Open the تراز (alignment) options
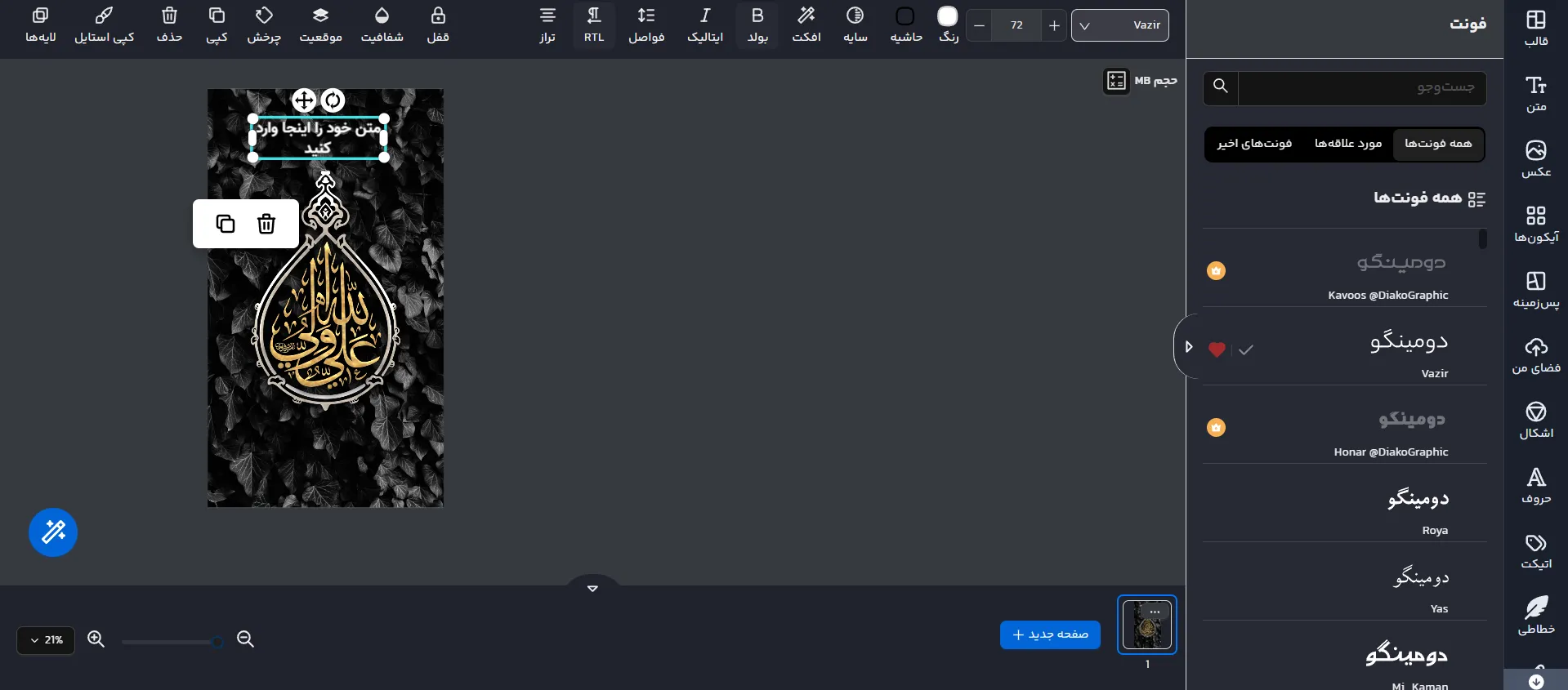Screen dimensions: 1568x690 point(547,25)
